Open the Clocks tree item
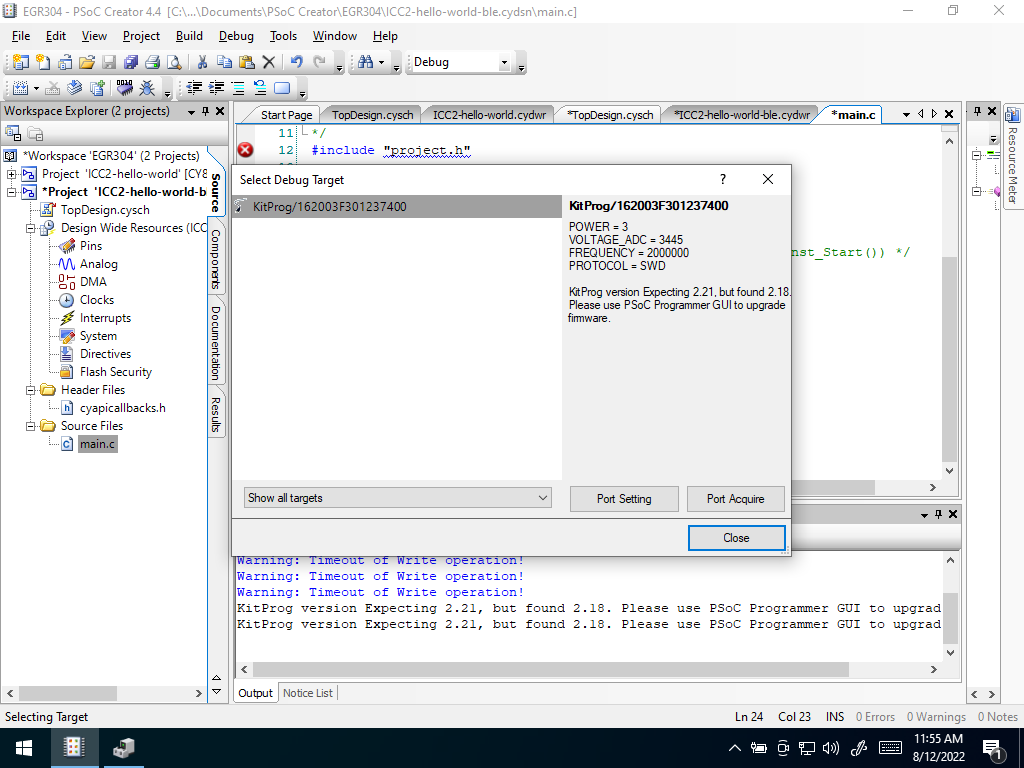 97,300
